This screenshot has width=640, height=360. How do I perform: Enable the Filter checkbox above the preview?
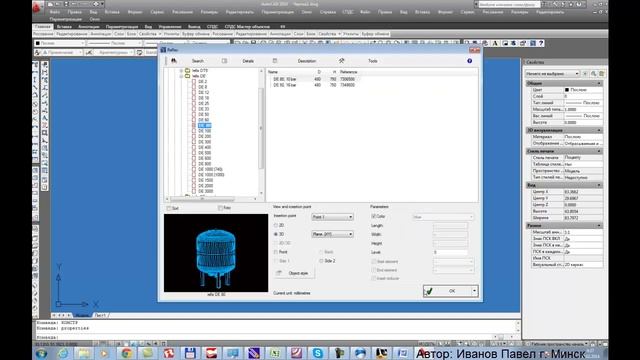click(220, 208)
